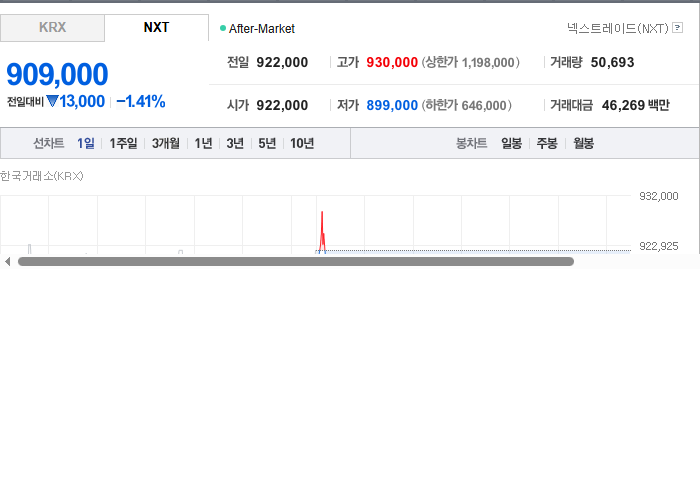Click the 거래대금 value 46,269 백만
700x490 pixels.
(x=636, y=105)
